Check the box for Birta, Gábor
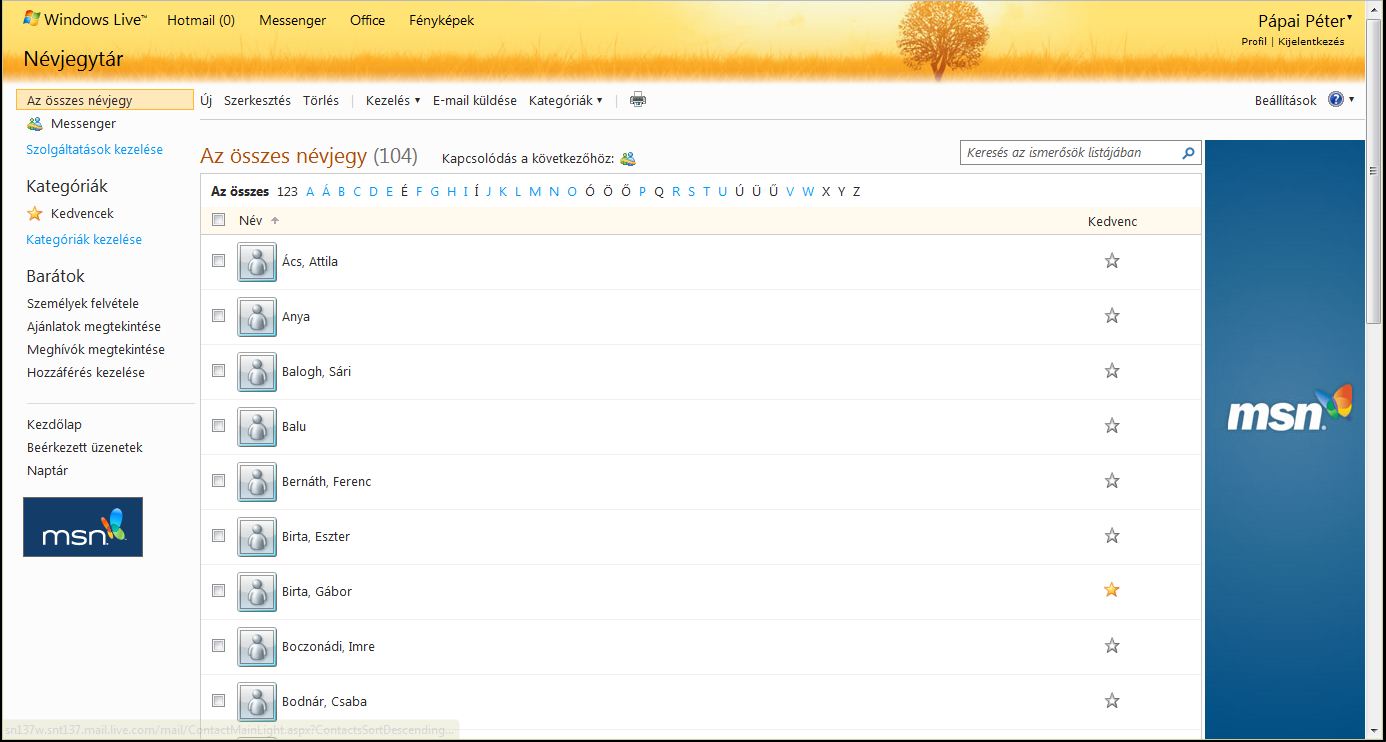The image size is (1386, 742). (219, 590)
